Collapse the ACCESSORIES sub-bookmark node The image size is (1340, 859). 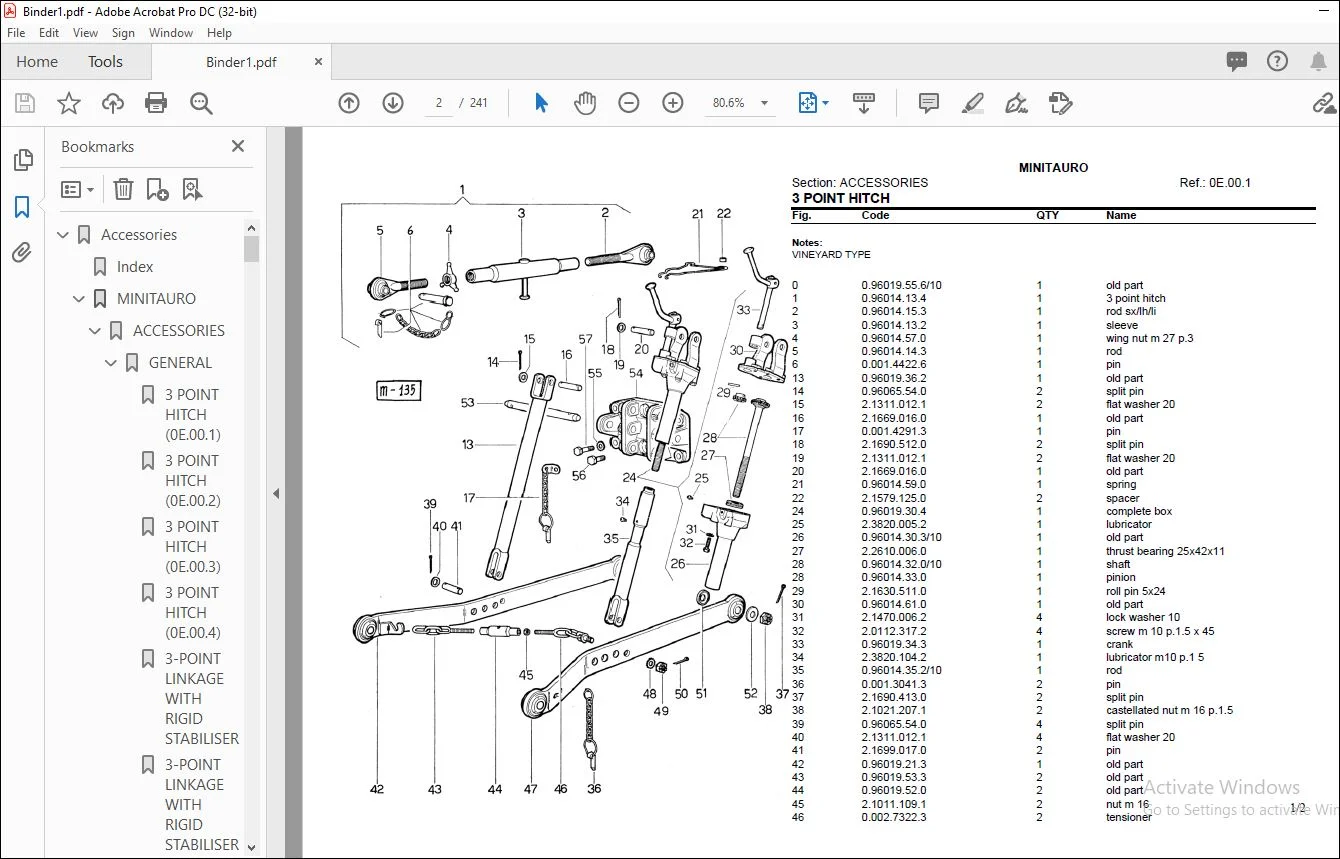(96, 331)
